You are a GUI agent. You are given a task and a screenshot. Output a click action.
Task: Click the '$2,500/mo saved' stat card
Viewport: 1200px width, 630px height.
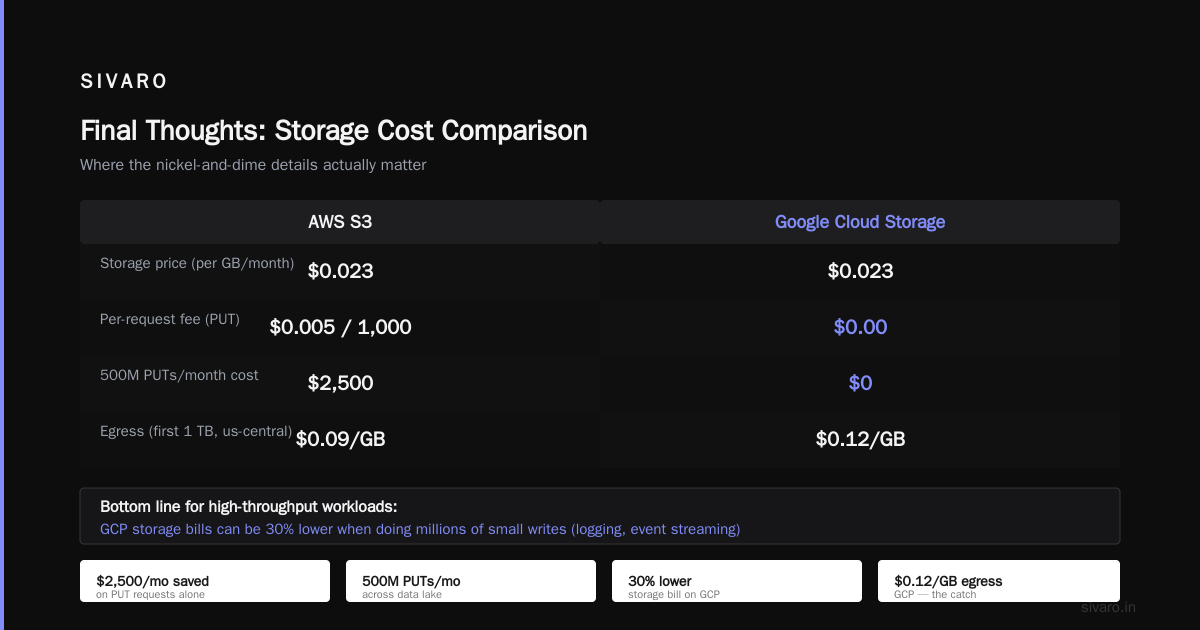pos(205,581)
